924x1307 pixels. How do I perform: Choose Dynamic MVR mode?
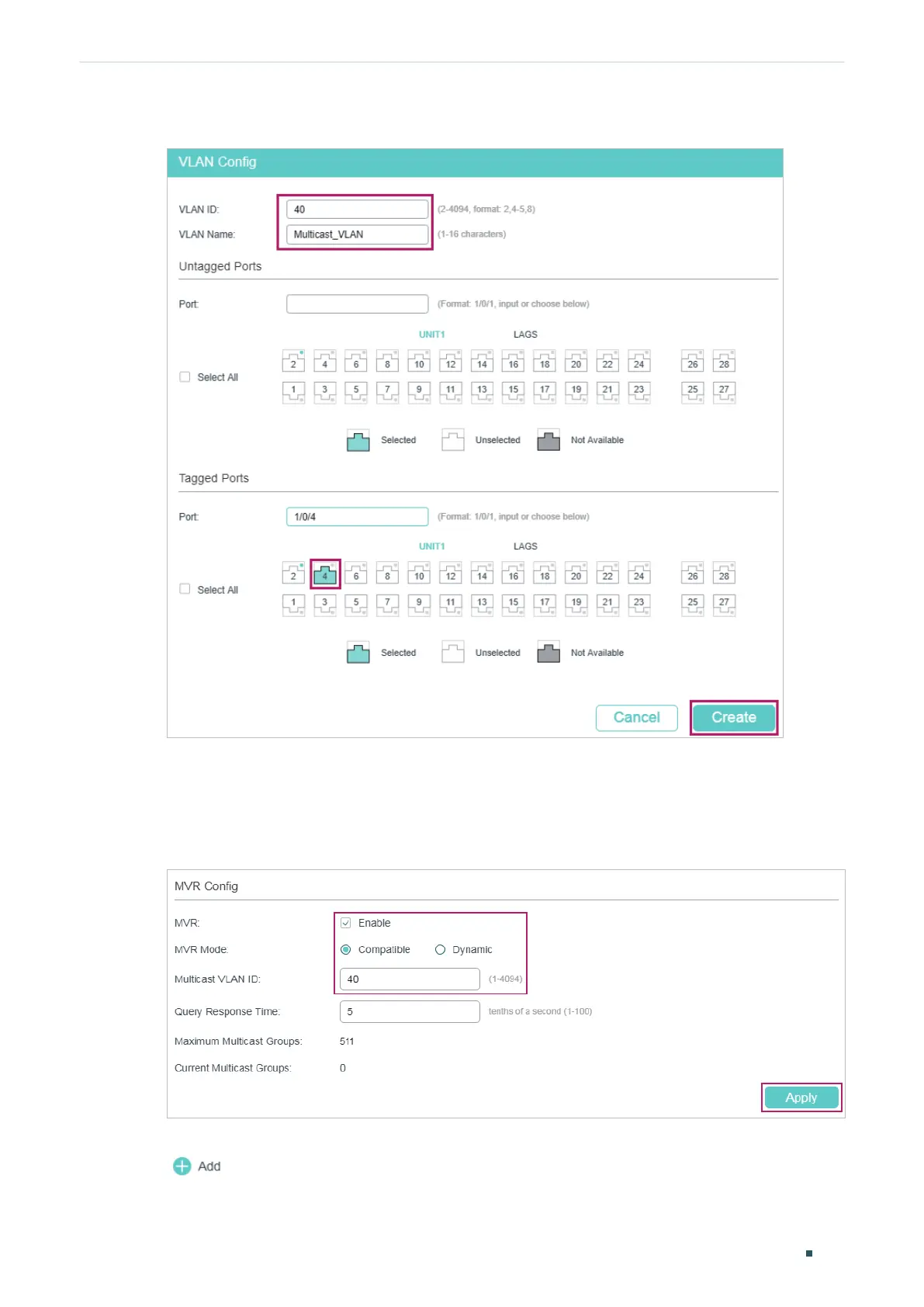click(x=440, y=949)
